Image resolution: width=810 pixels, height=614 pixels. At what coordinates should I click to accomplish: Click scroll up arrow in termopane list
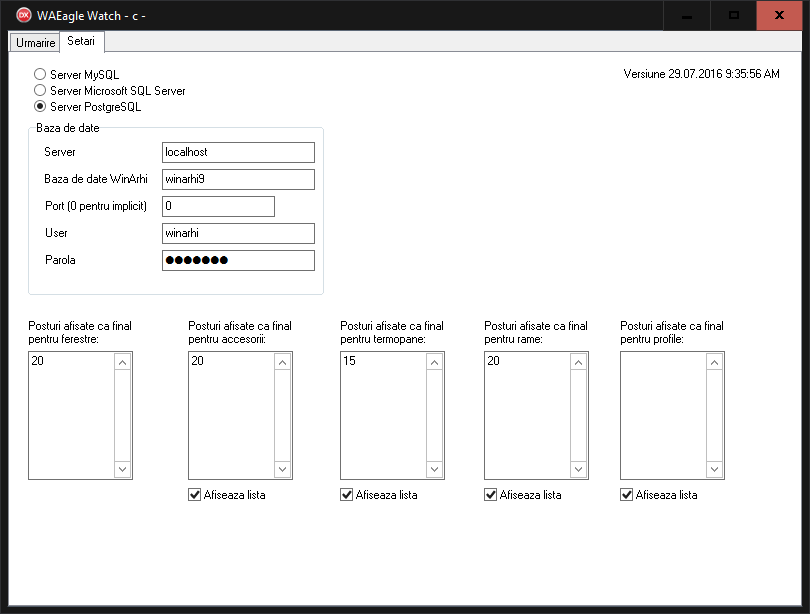point(435,362)
